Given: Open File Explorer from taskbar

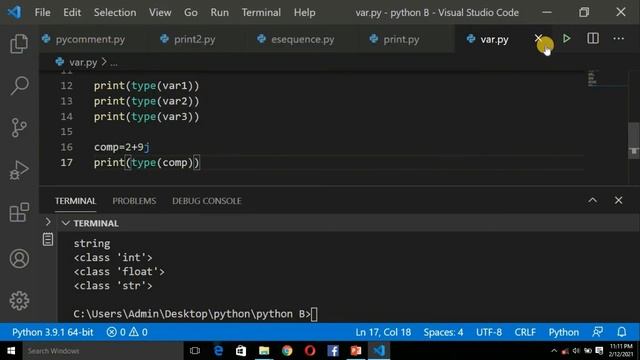Looking at the screenshot, I should [264, 351].
